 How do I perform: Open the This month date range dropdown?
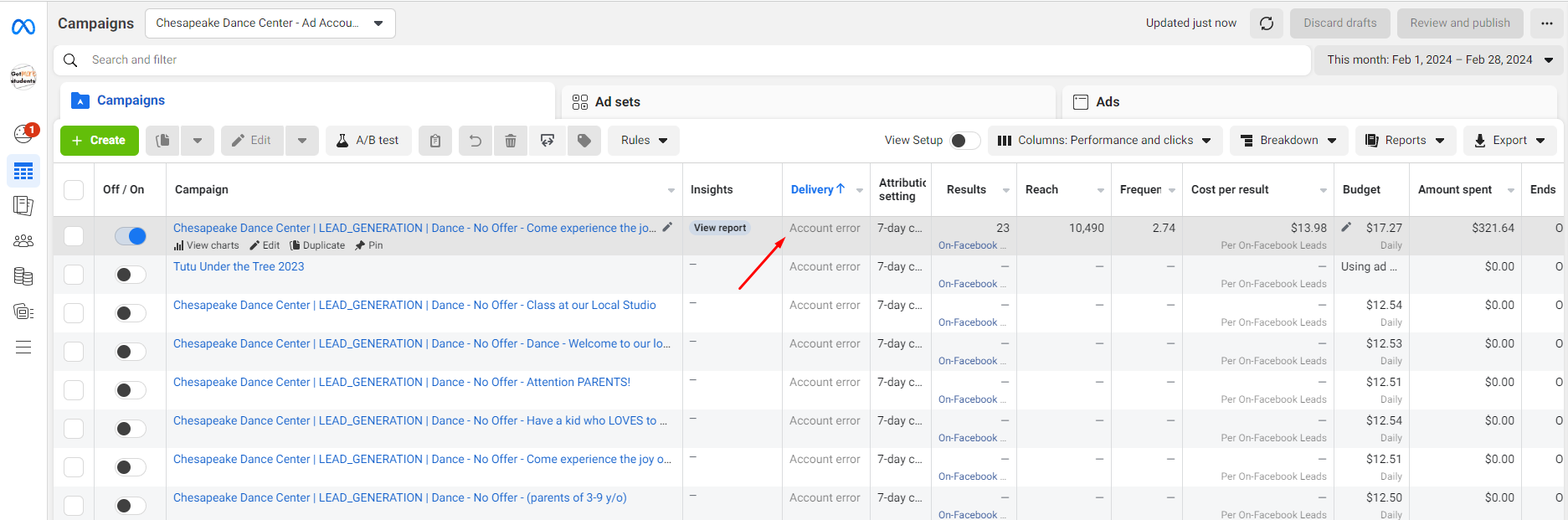(x=1439, y=60)
